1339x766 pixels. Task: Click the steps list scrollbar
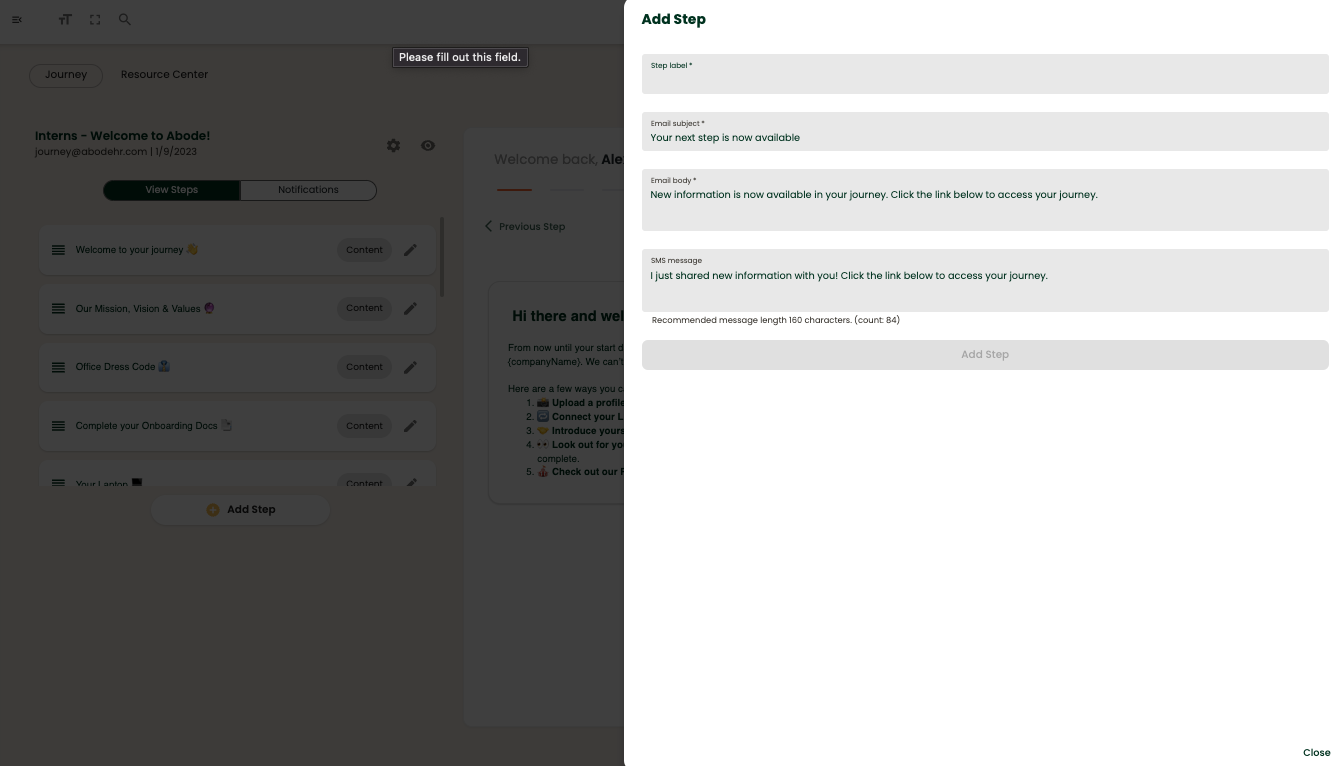pos(442,258)
